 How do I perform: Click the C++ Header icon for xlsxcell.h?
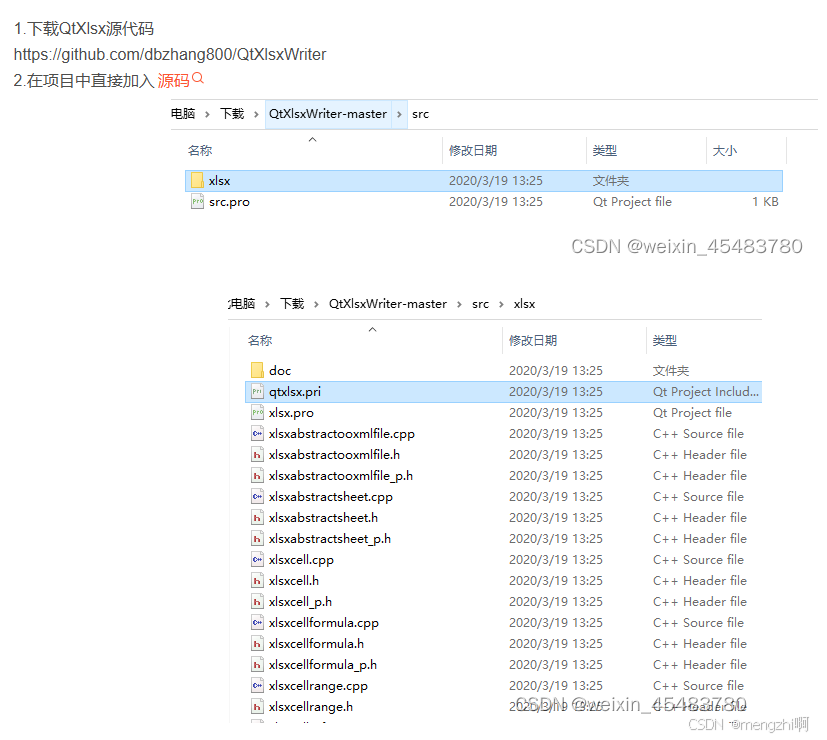click(256, 580)
